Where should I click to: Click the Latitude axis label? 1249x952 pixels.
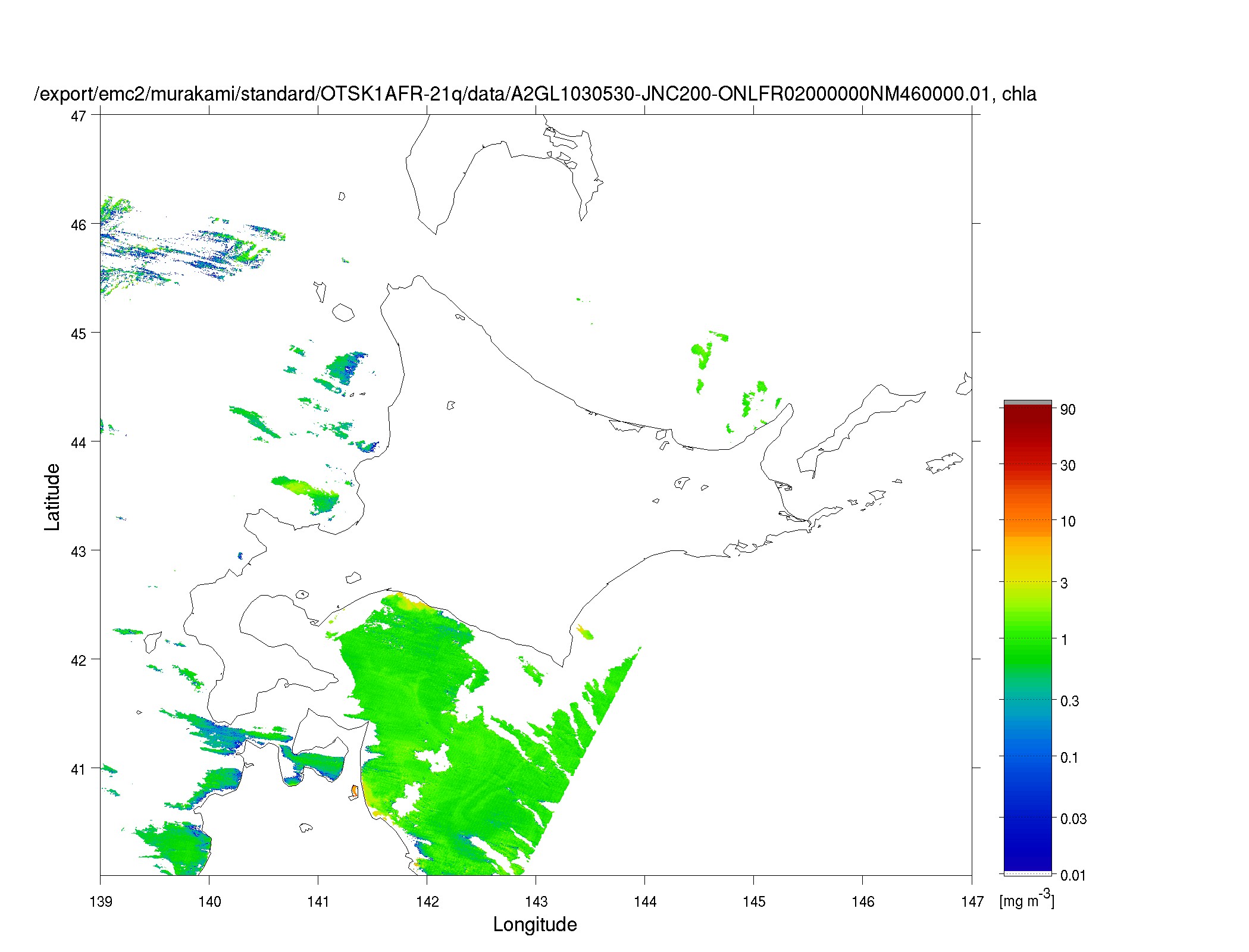pos(52,497)
